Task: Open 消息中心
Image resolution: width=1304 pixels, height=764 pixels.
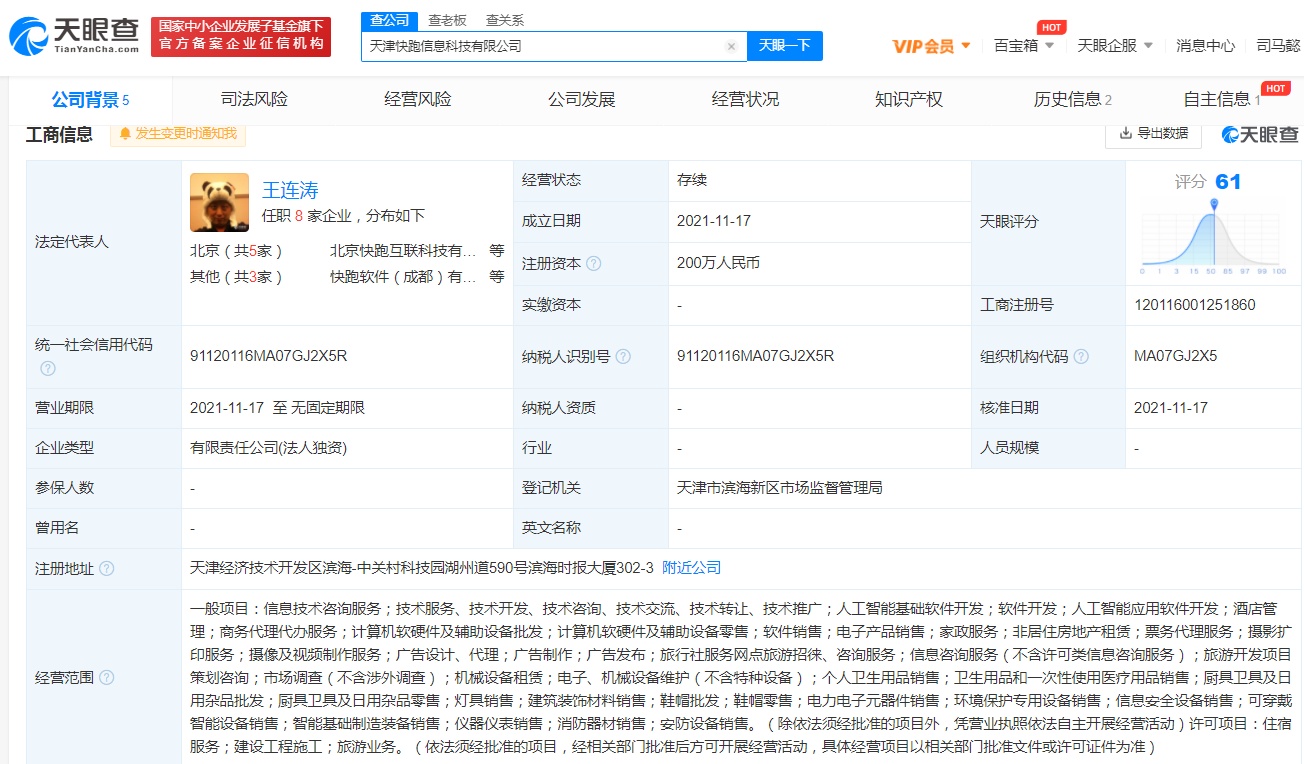Action: coord(1205,45)
